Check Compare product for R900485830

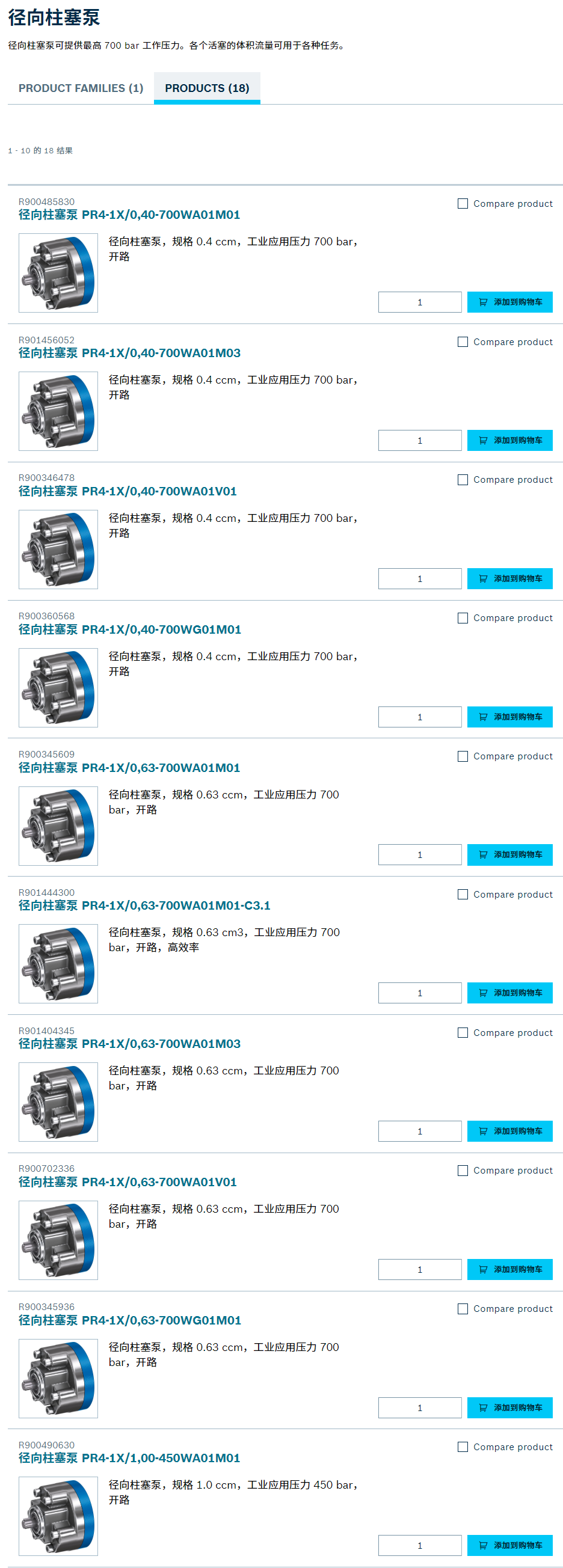click(x=463, y=203)
